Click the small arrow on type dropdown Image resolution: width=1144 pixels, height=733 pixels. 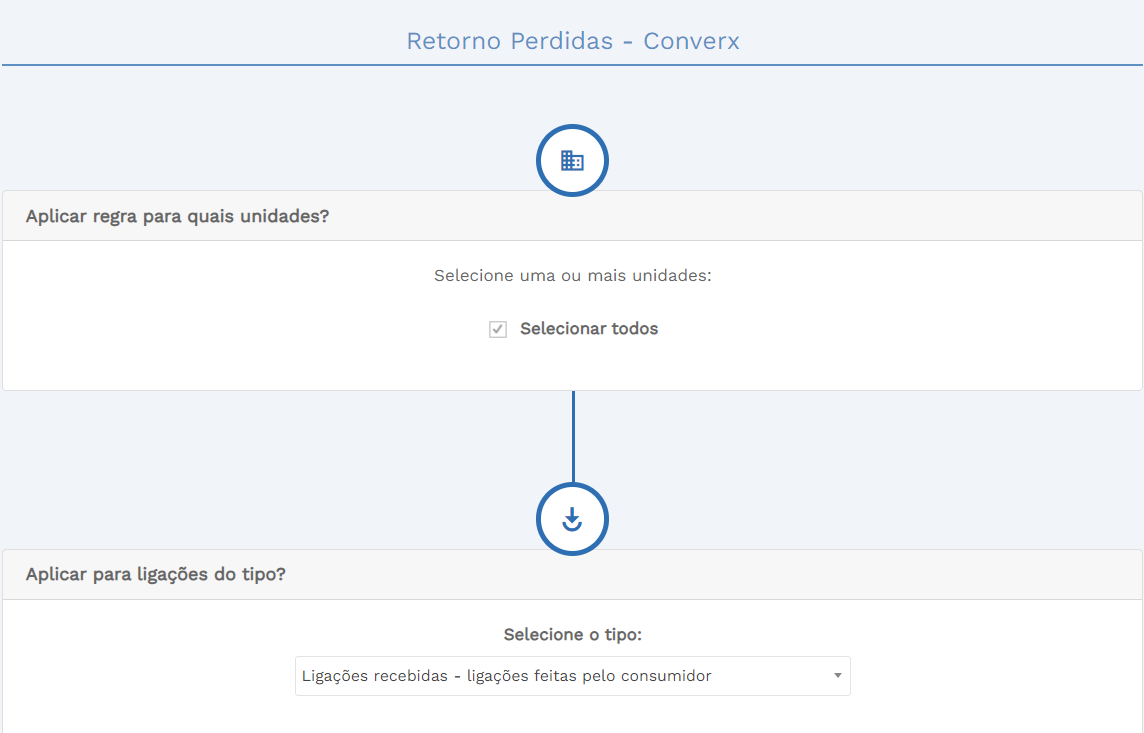(x=838, y=676)
